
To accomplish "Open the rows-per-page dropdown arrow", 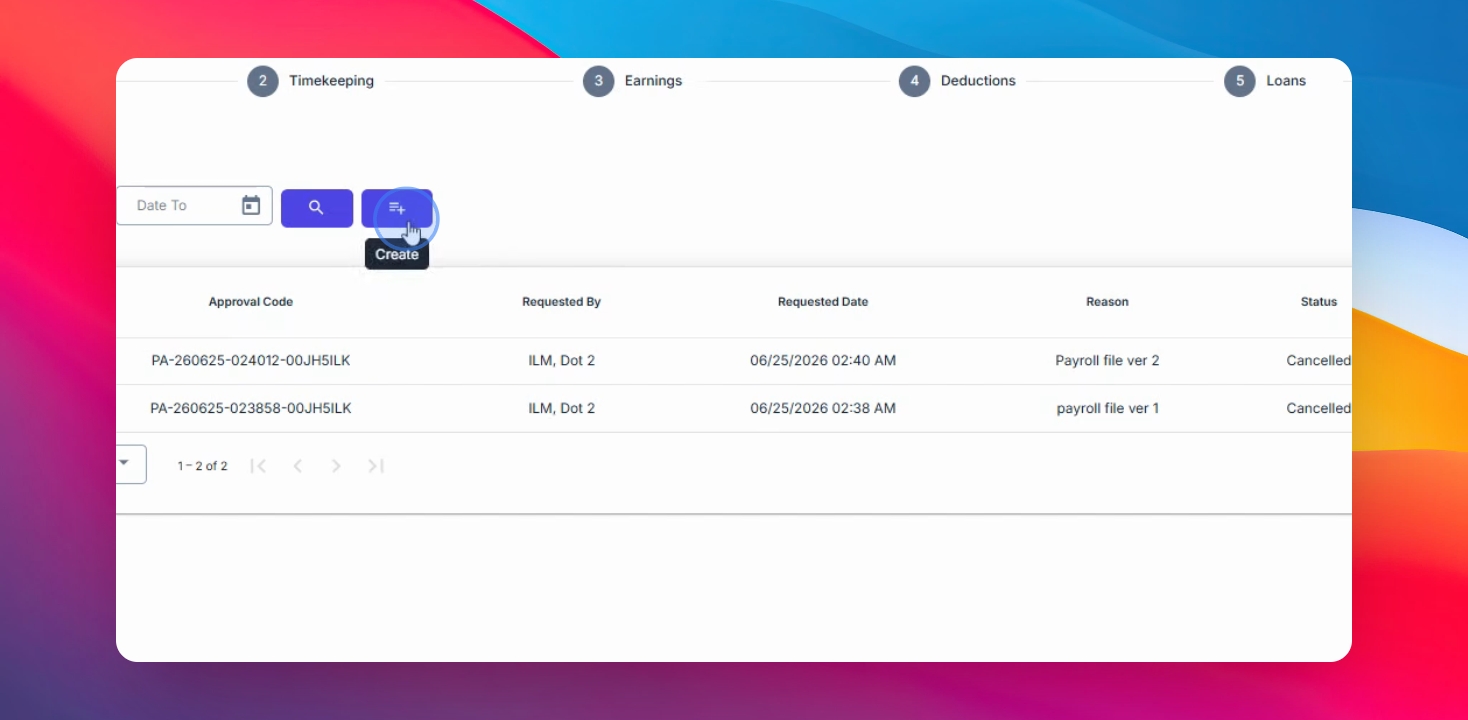I will pyautogui.click(x=125, y=463).
